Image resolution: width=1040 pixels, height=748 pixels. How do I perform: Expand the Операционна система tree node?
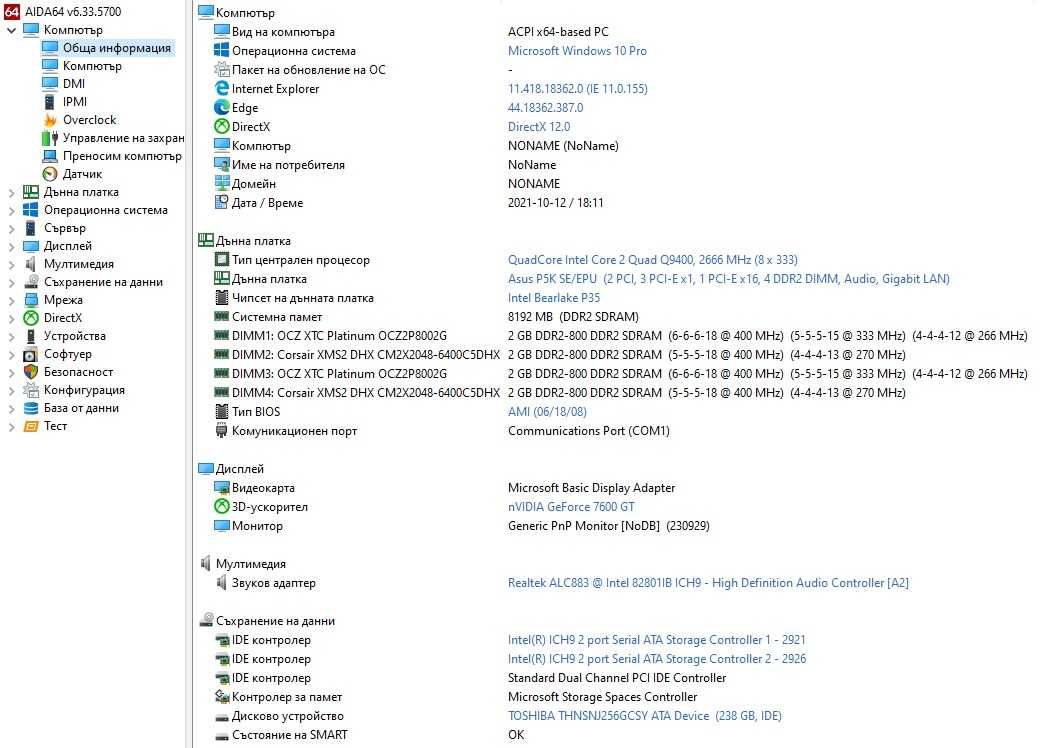click(11, 210)
